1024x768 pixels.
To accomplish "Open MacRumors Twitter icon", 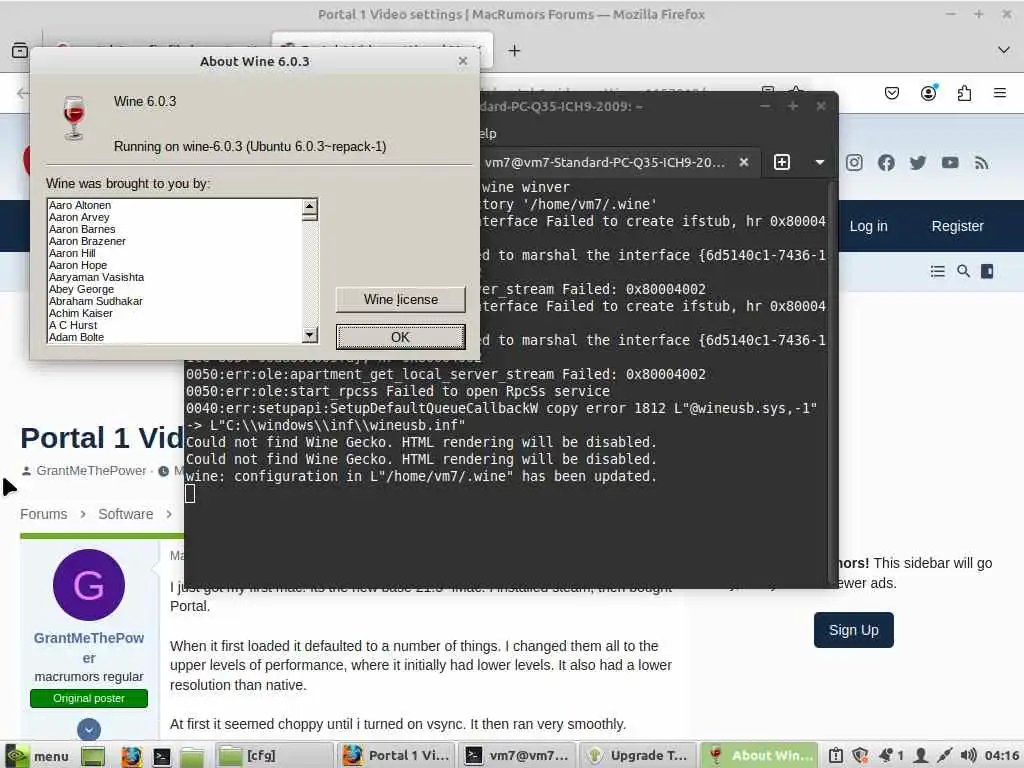I will click(918, 163).
